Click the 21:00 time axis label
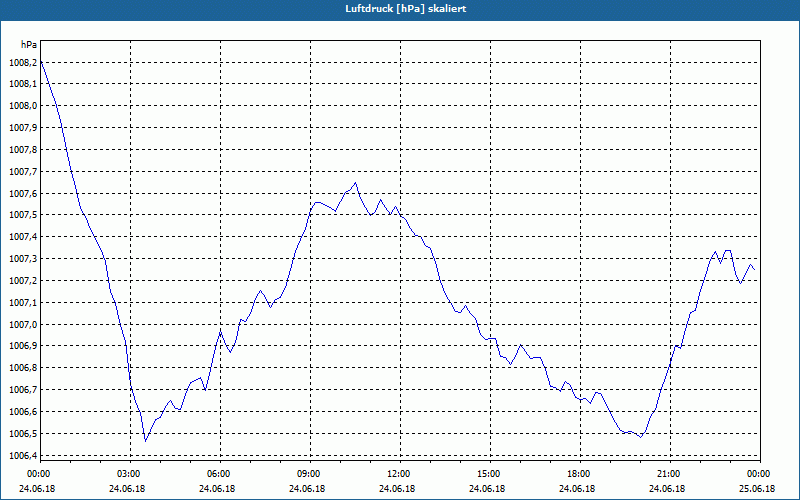The height and width of the screenshot is (500, 800). [x=670, y=474]
